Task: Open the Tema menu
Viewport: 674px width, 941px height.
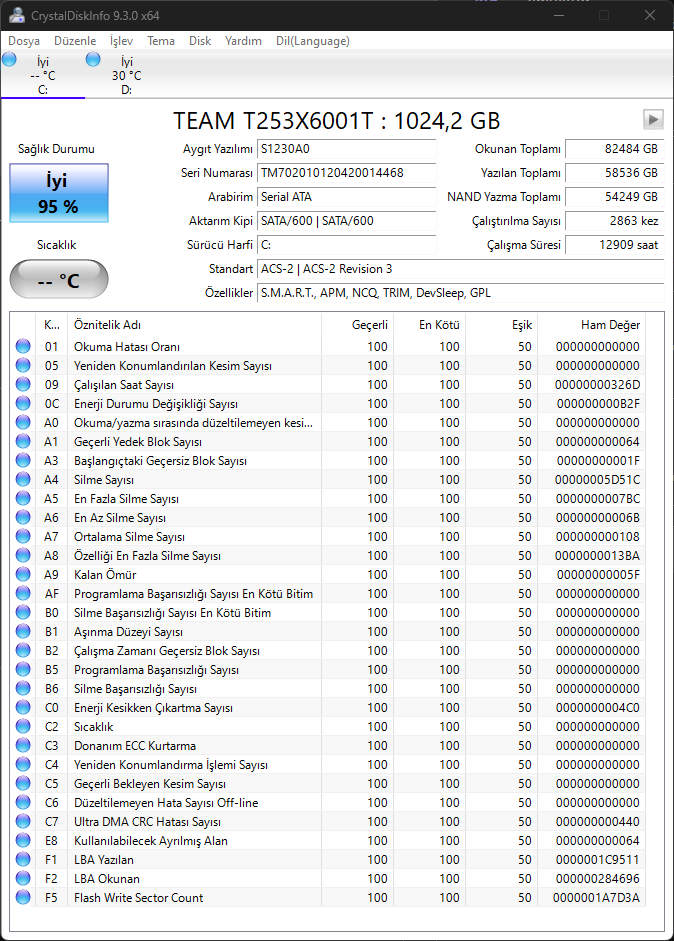Action: click(161, 41)
